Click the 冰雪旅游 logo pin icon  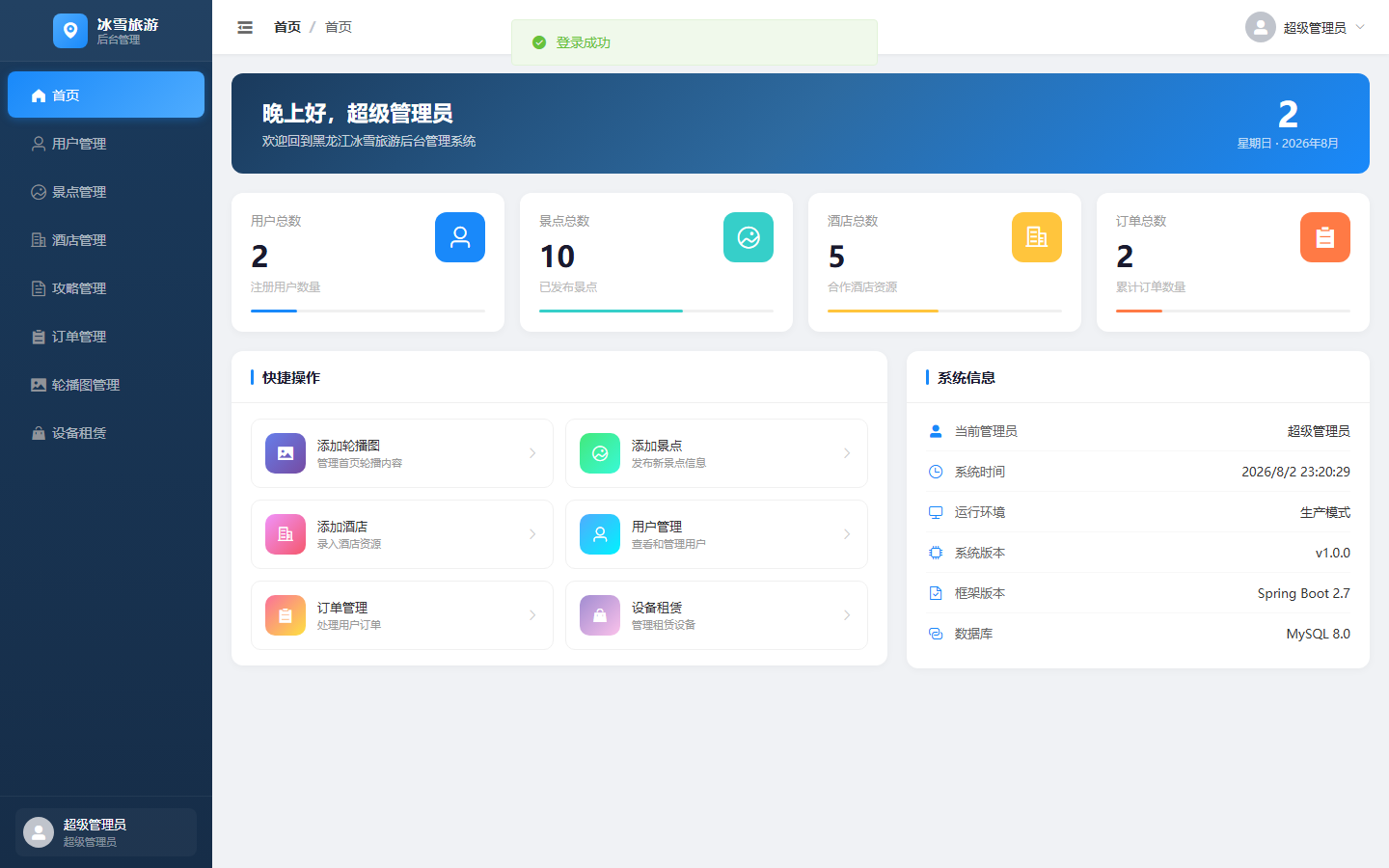70,31
